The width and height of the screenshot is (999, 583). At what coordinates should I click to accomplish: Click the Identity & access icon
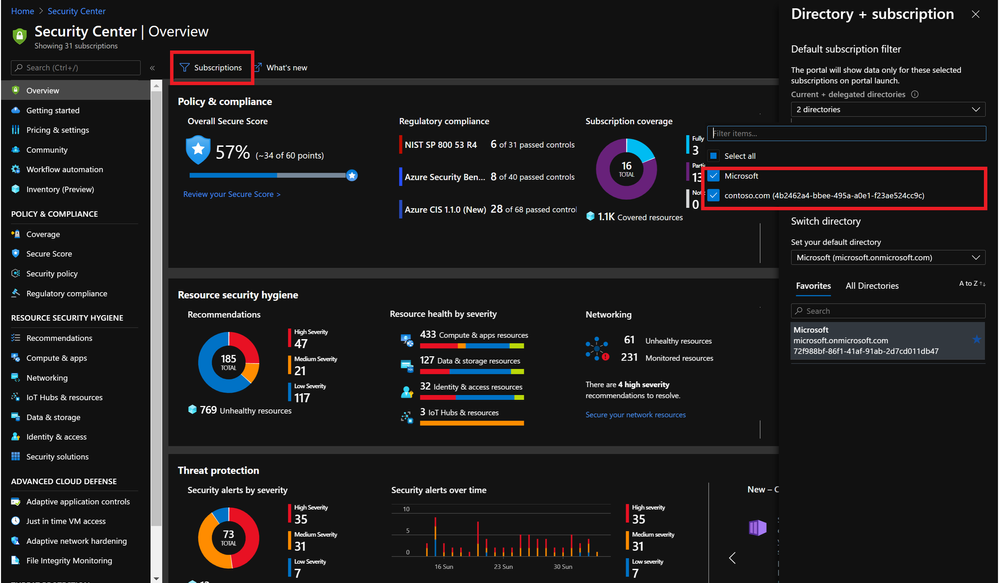pos(16,437)
